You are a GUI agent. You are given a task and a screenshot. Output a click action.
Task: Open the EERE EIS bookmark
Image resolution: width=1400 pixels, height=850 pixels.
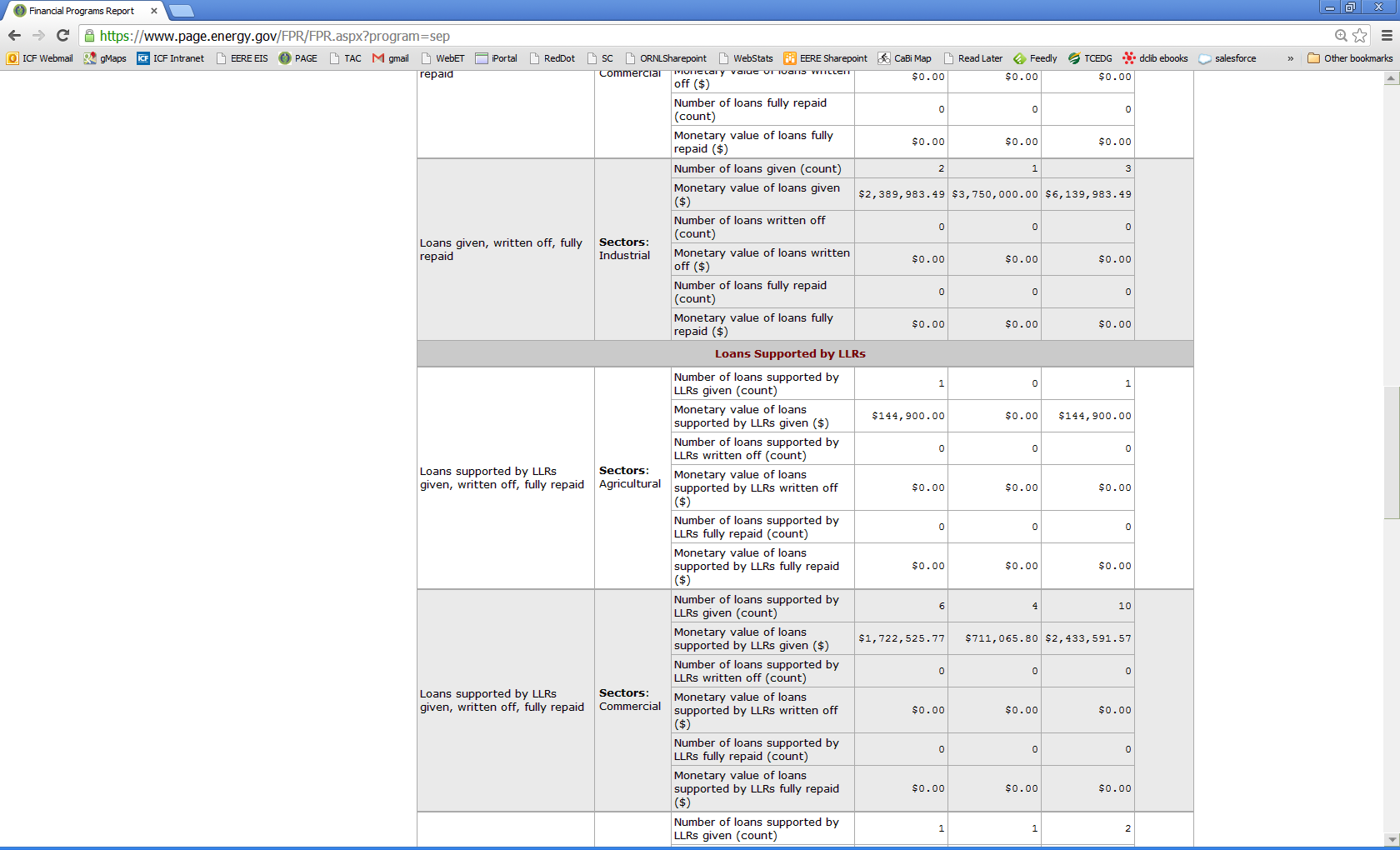point(242,58)
